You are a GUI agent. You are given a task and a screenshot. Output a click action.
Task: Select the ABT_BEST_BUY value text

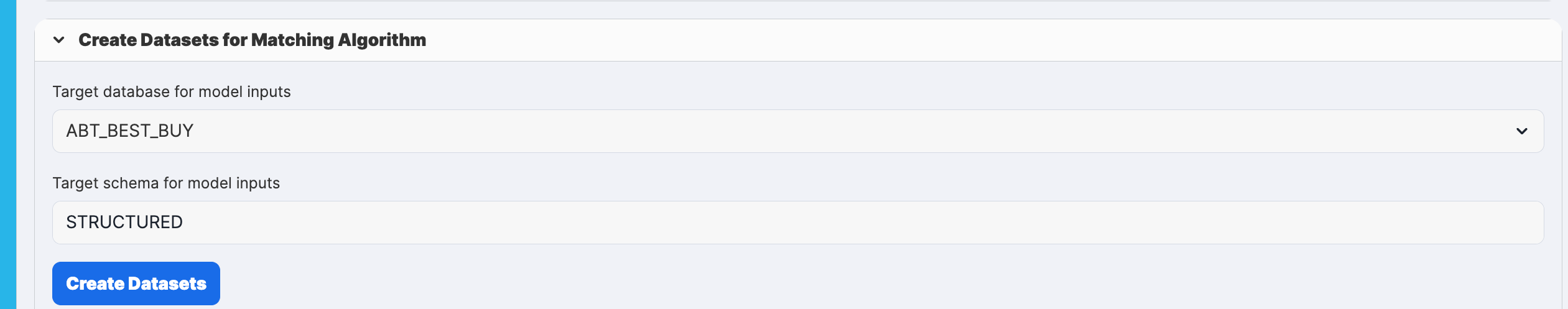[x=130, y=131]
